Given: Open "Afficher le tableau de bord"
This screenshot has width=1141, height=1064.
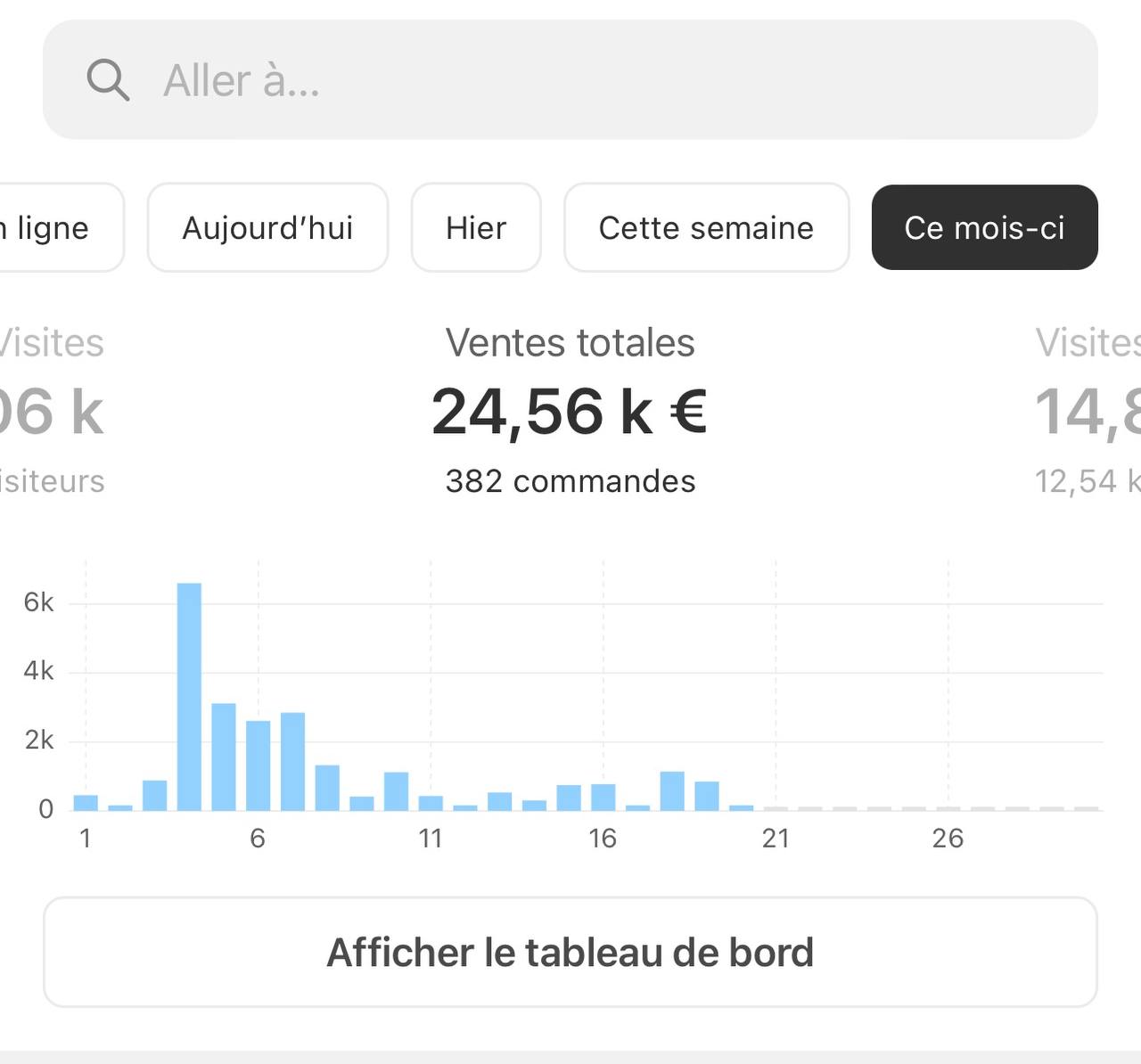Looking at the screenshot, I should point(570,952).
